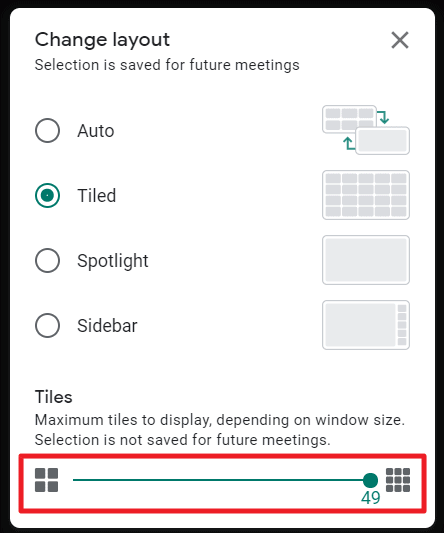Click the tiles slider handle at 49
444x533 pixels.
[x=370, y=480]
